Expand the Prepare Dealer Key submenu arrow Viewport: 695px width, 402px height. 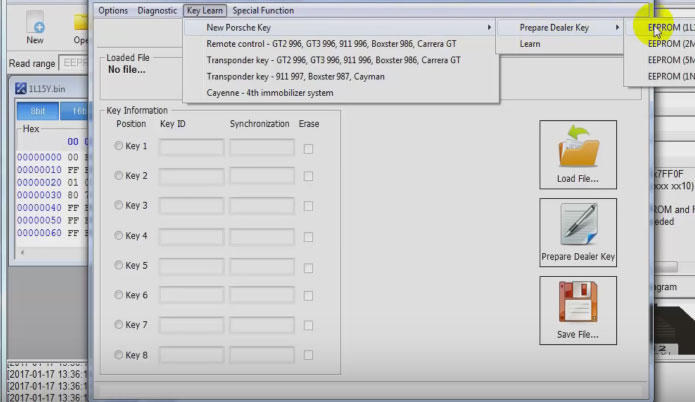tap(617, 27)
